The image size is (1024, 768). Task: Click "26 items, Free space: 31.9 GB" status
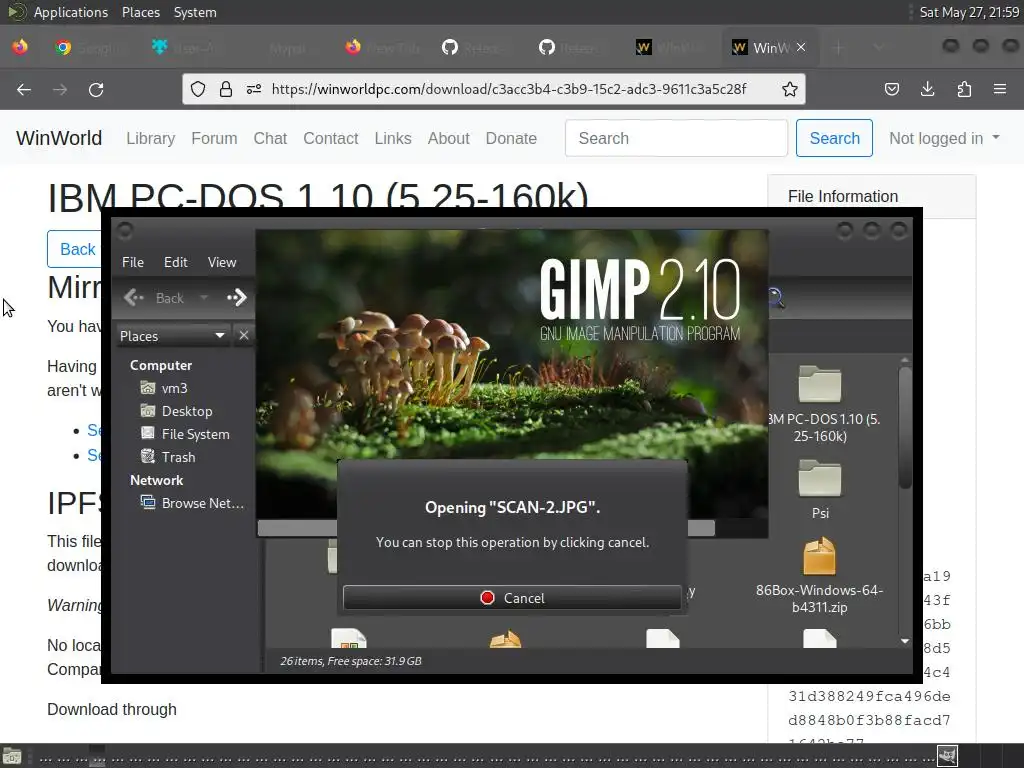point(351,661)
